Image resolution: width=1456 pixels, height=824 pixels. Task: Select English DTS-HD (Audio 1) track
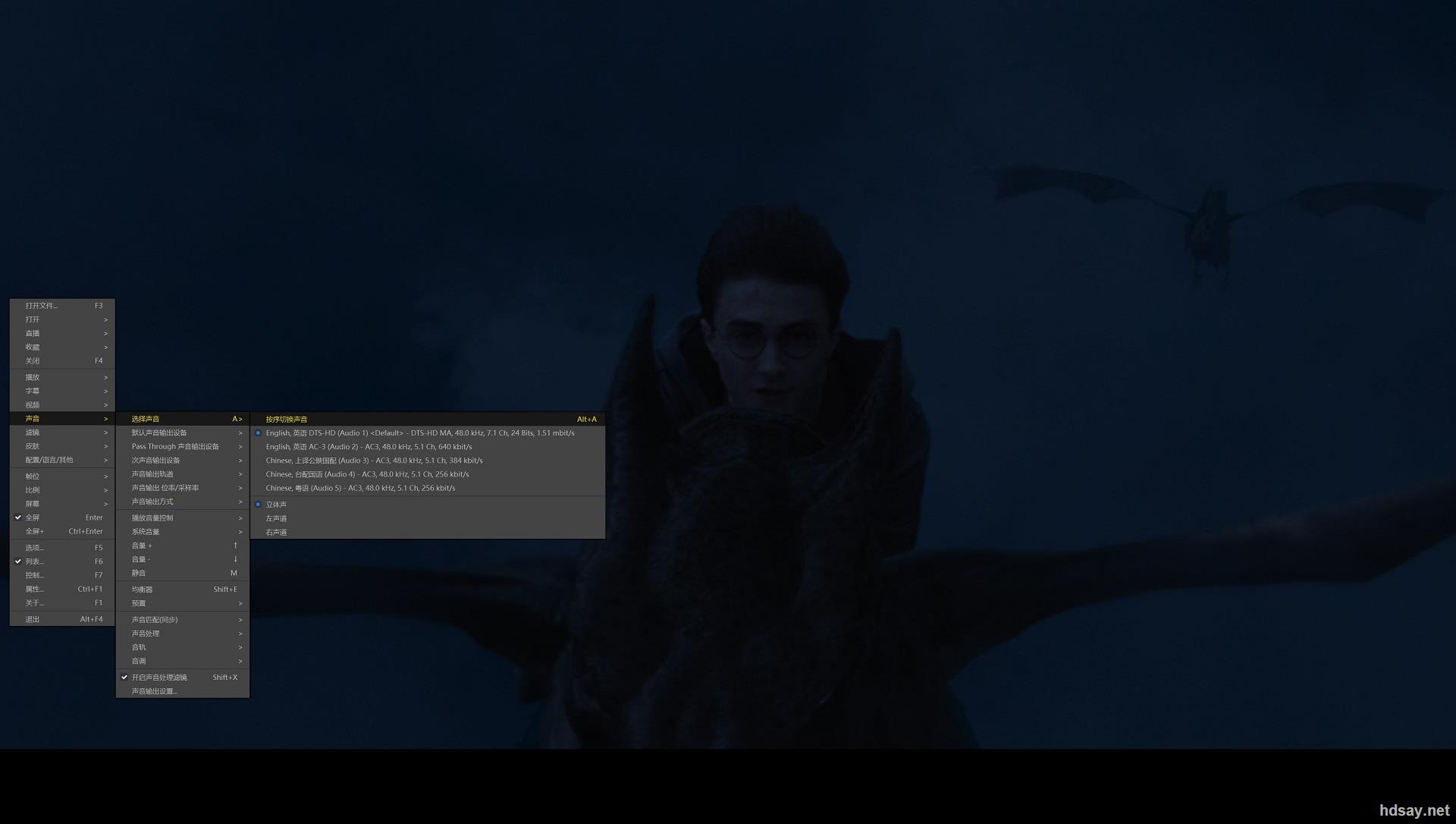point(428,432)
